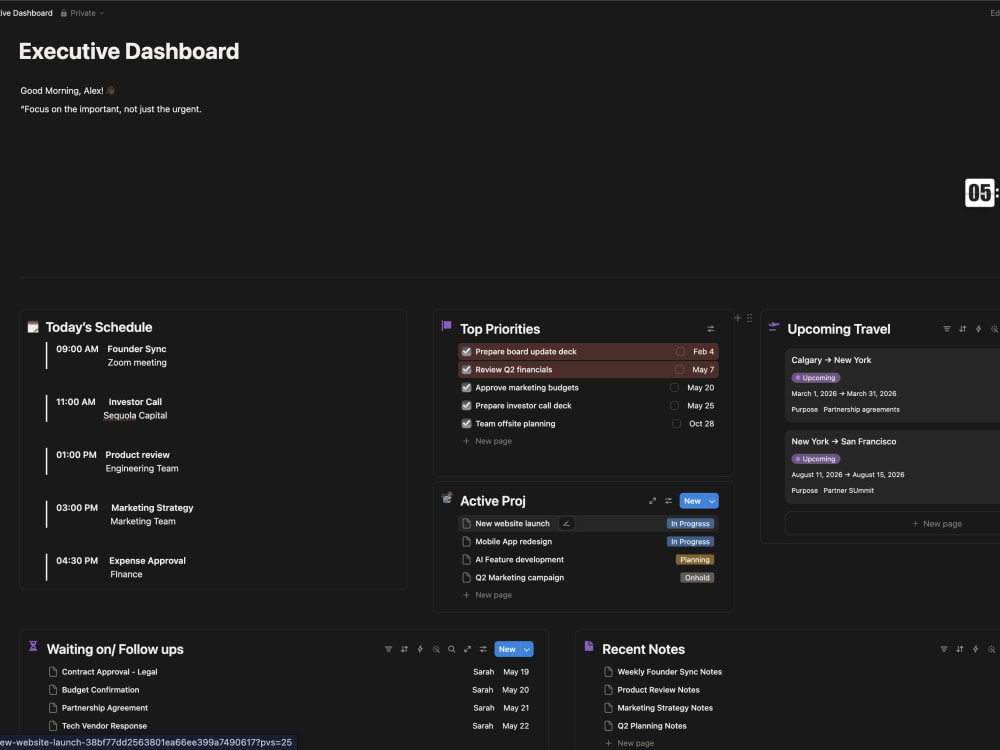Open Weekly Founder Sync Notes page
Screen dimensions: 1000x750
point(669,672)
